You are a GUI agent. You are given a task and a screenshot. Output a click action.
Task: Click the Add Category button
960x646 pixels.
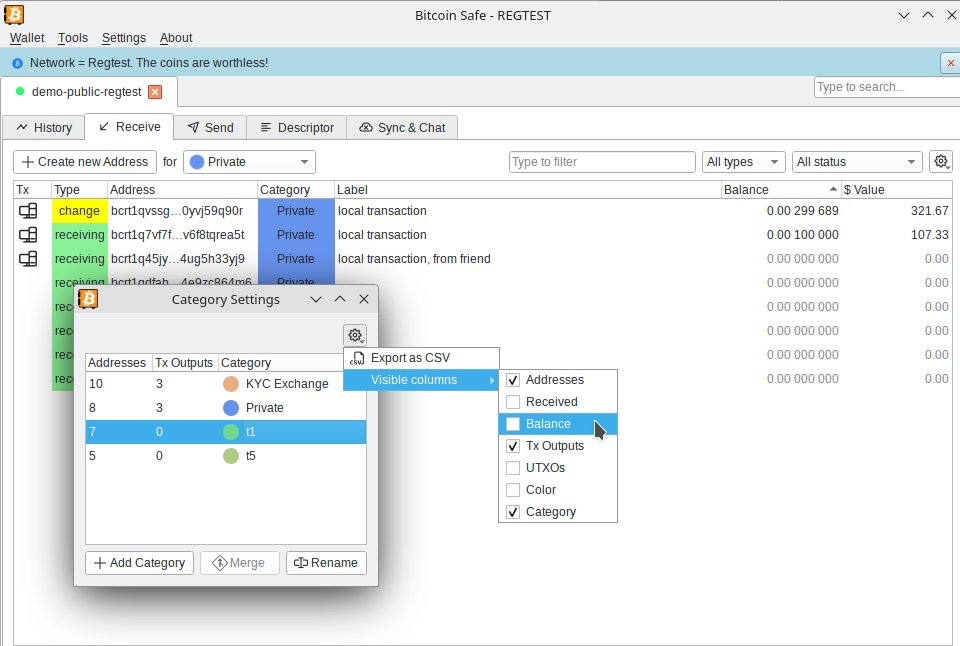(140, 563)
